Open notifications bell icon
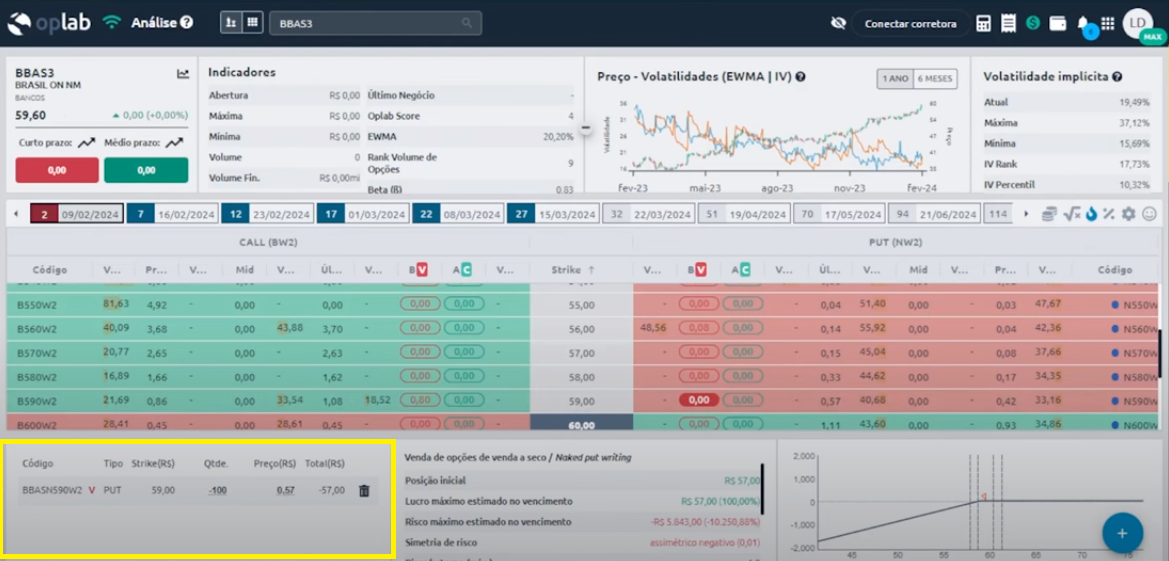This screenshot has width=1169, height=561. tap(1084, 24)
